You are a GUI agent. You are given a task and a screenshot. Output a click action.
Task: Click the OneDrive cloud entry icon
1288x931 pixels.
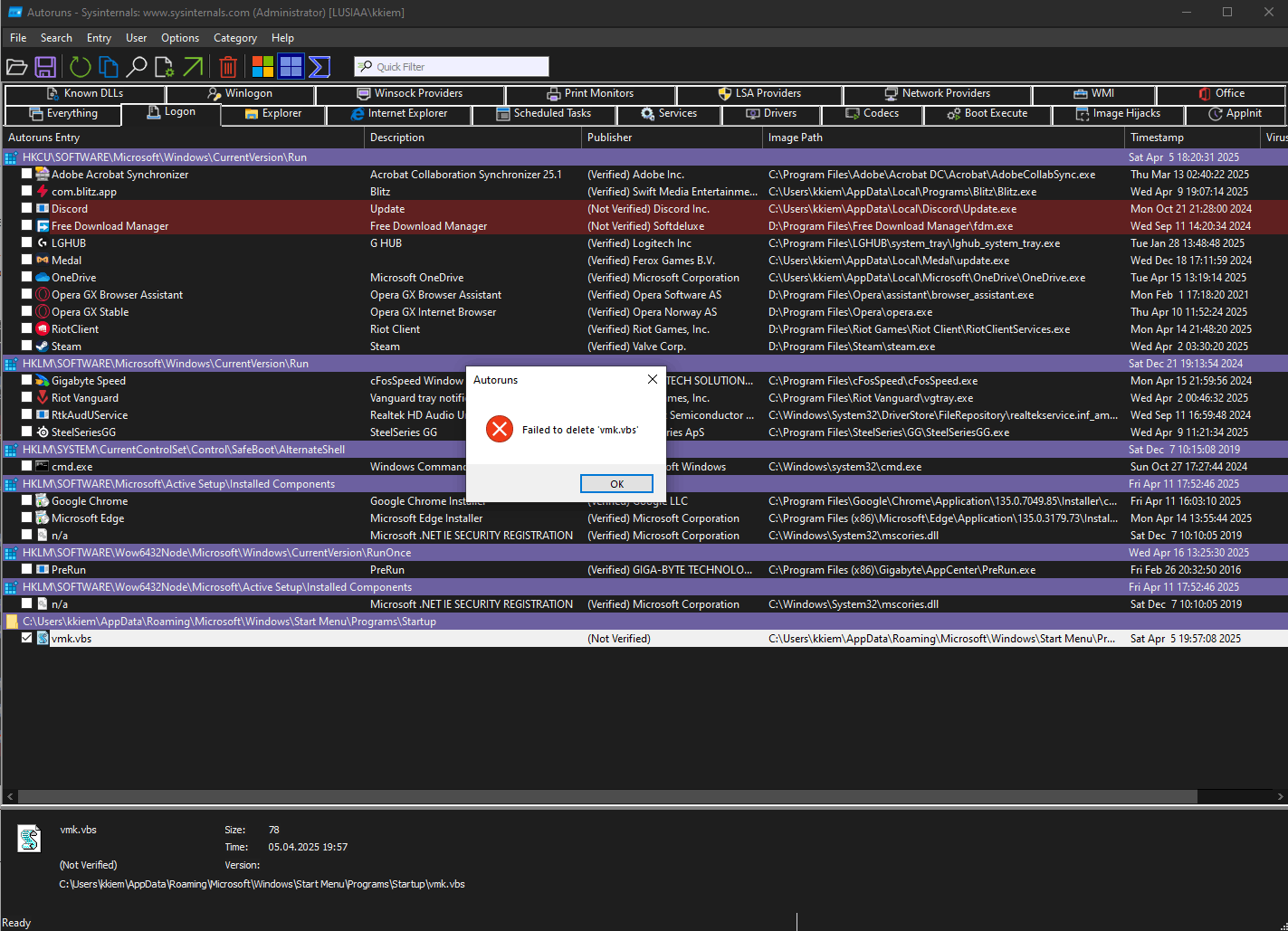pos(42,278)
